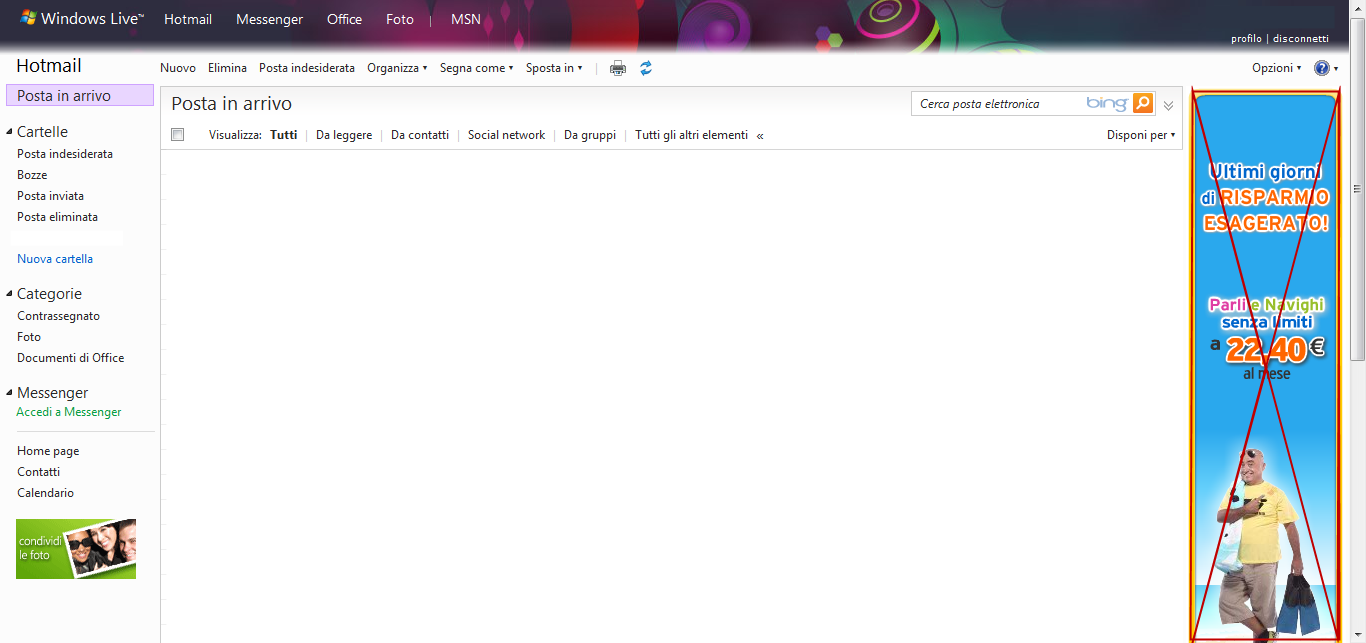The width and height of the screenshot is (1366, 643).
Task: Open Contatti in the sidebar
Action: tap(38, 472)
